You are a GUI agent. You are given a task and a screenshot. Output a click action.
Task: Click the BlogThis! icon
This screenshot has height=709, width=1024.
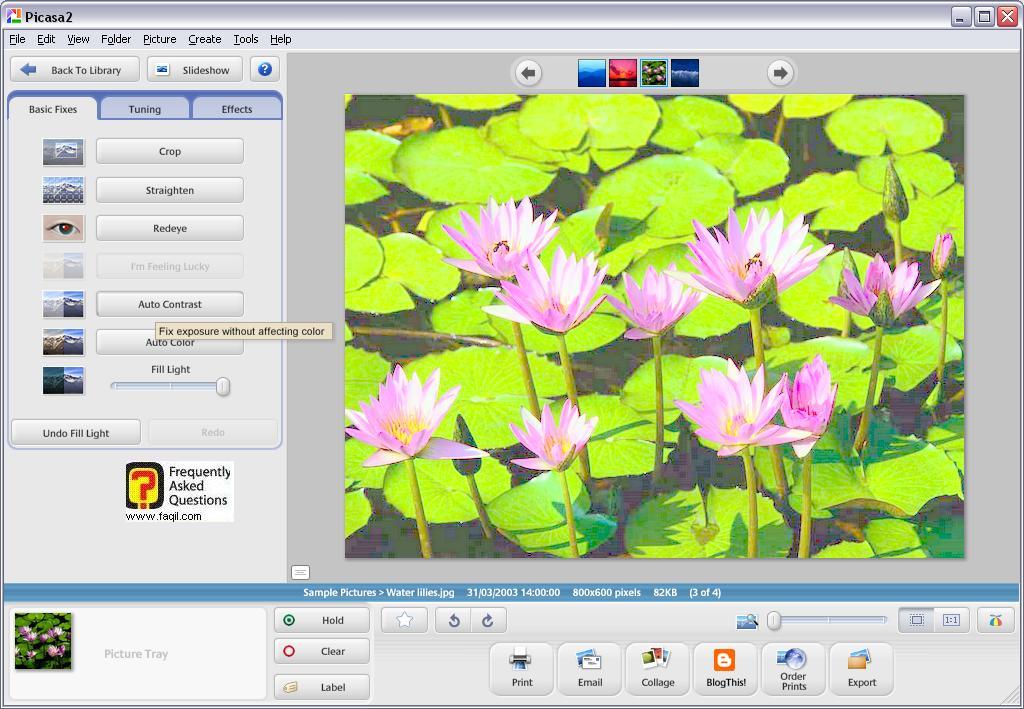[x=725, y=668]
